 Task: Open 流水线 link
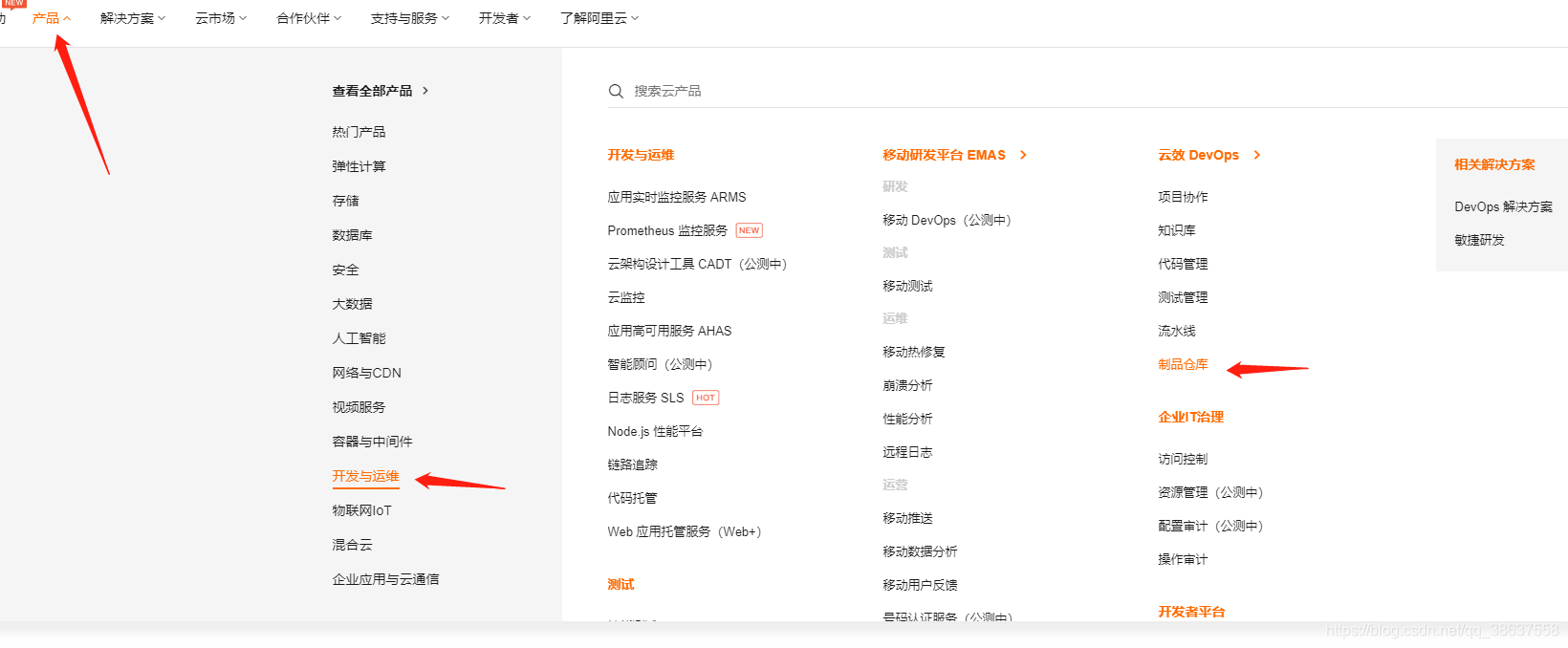[x=1177, y=331]
